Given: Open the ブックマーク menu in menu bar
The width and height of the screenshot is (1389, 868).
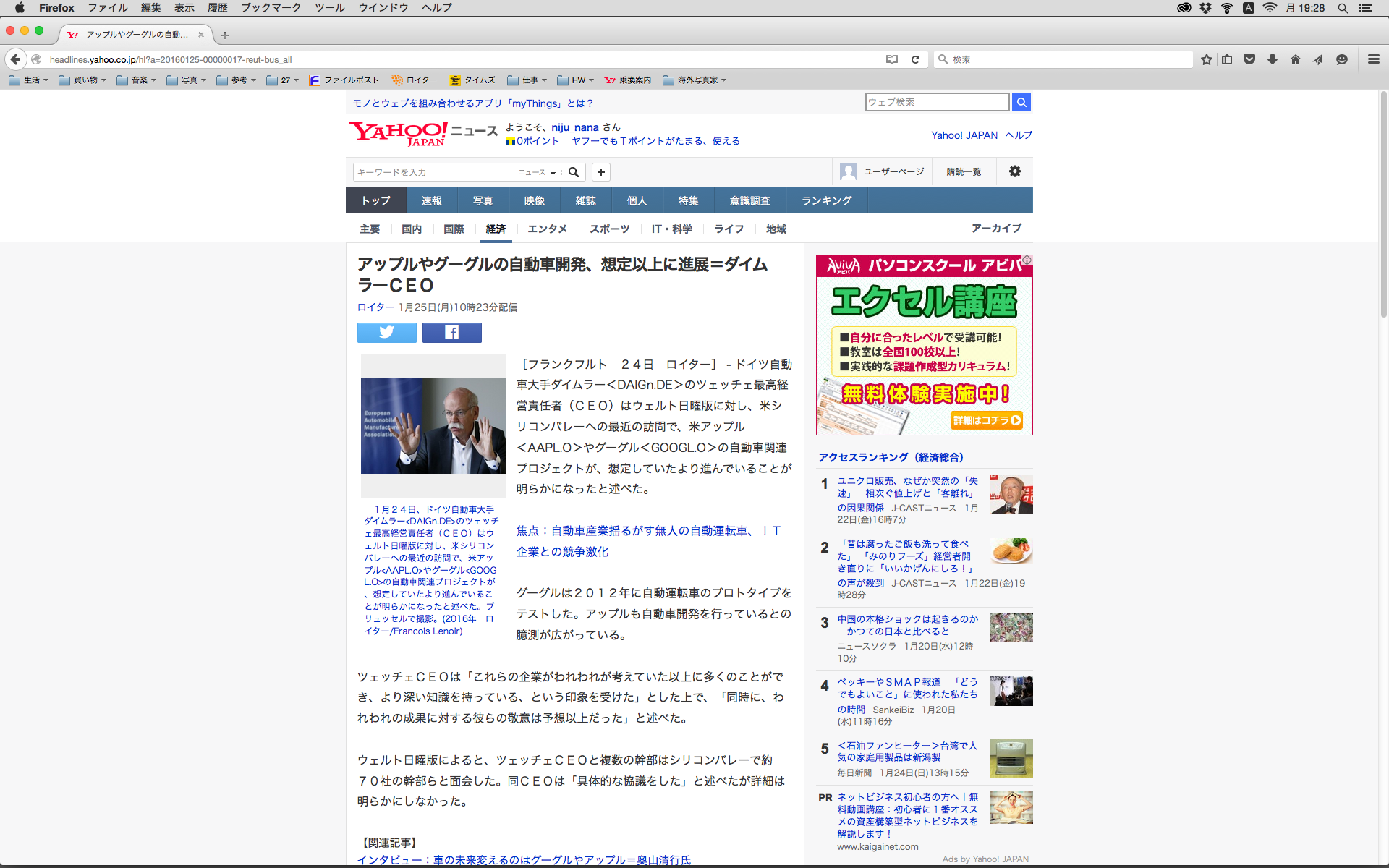Looking at the screenshot, I should coord(271,8).
